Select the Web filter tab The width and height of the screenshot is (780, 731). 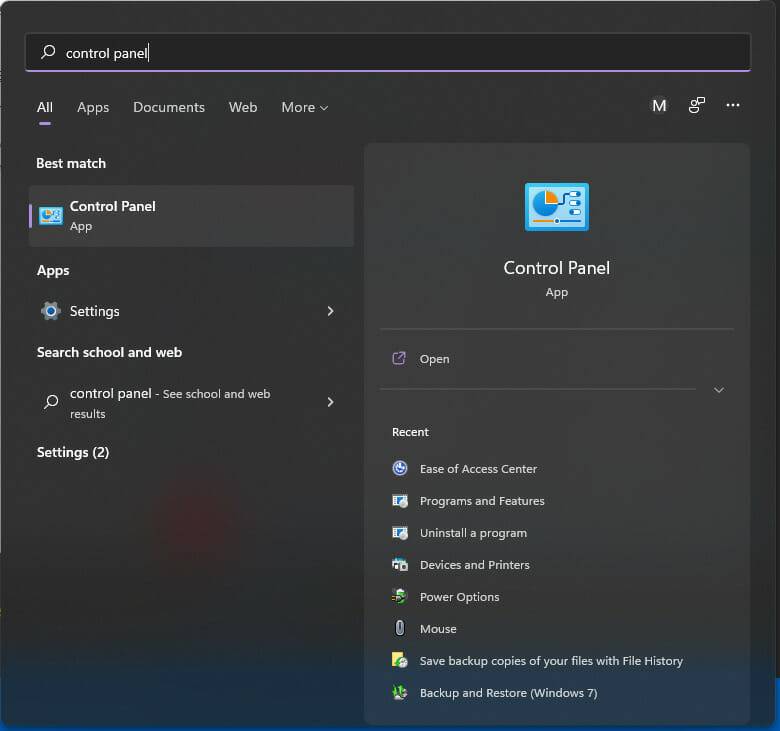(243, 107)
